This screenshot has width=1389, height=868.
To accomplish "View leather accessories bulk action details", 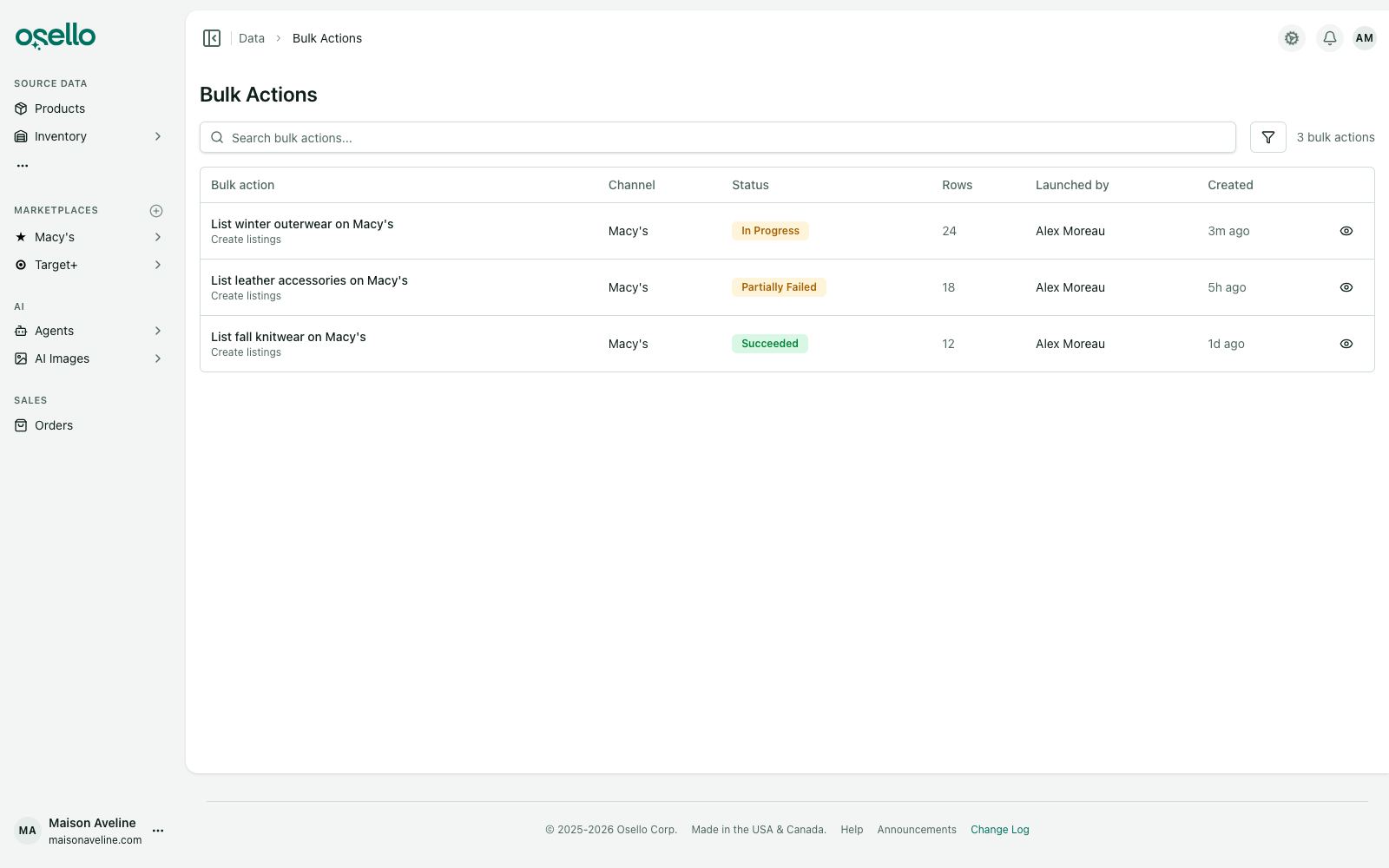I will tap(1346, 287).
